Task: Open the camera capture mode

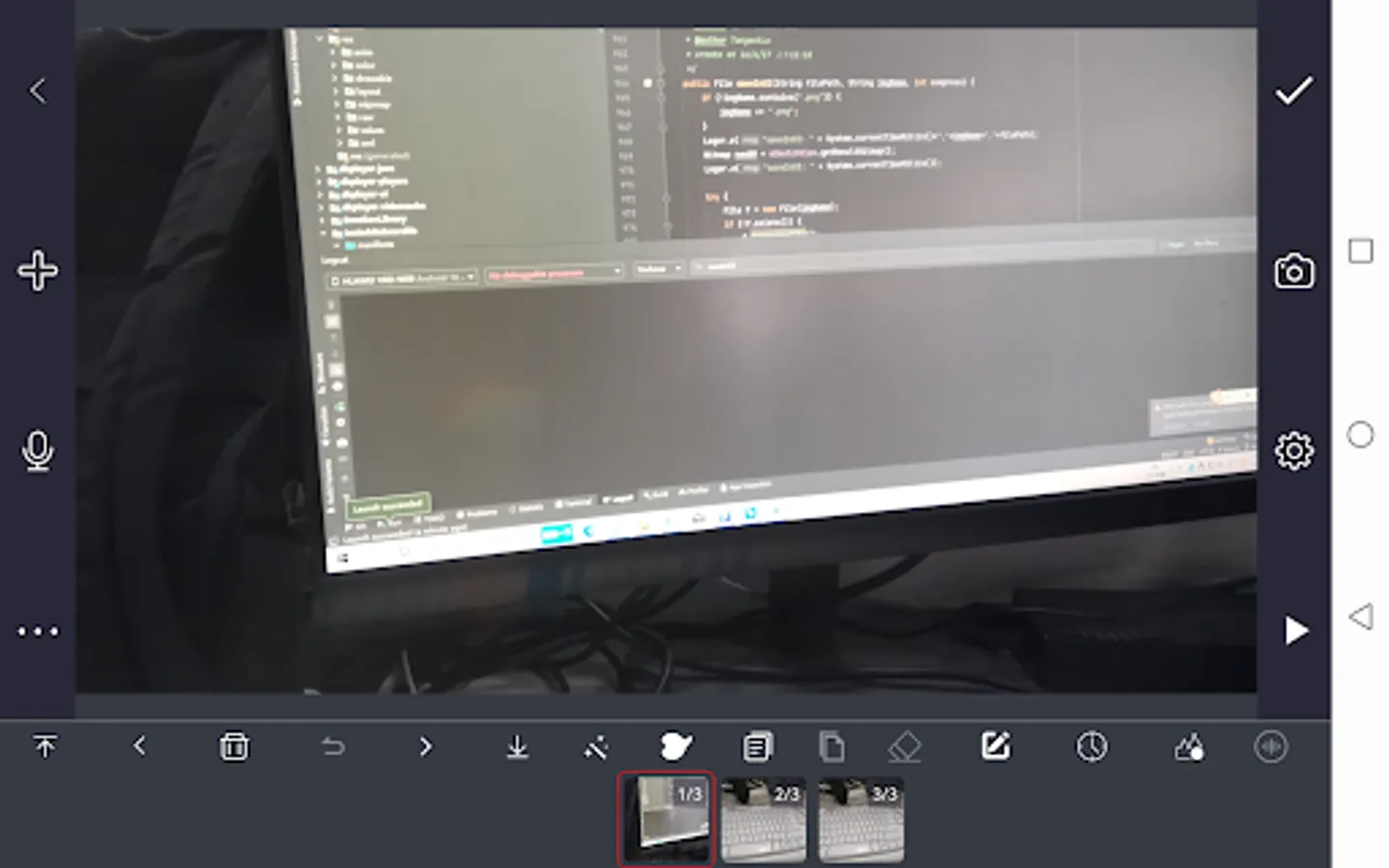Action: click(1294, 271)
